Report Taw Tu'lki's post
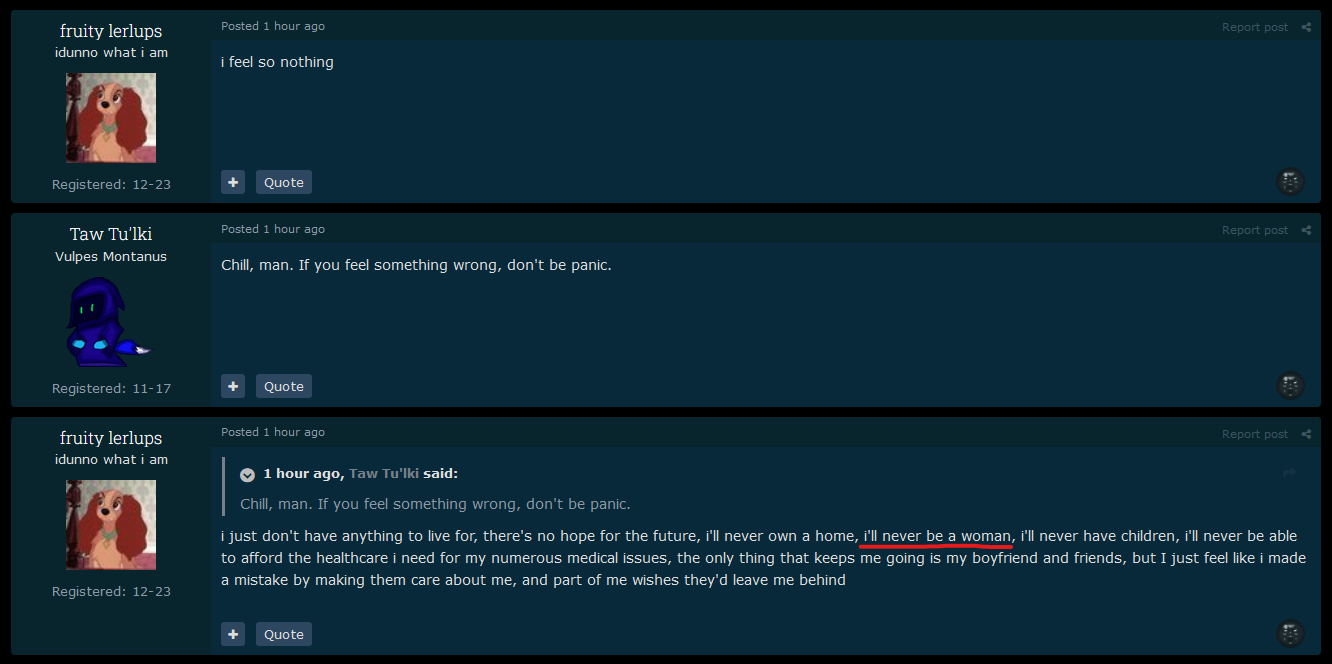This screenshot has width=1332, height=664. 1254,230
